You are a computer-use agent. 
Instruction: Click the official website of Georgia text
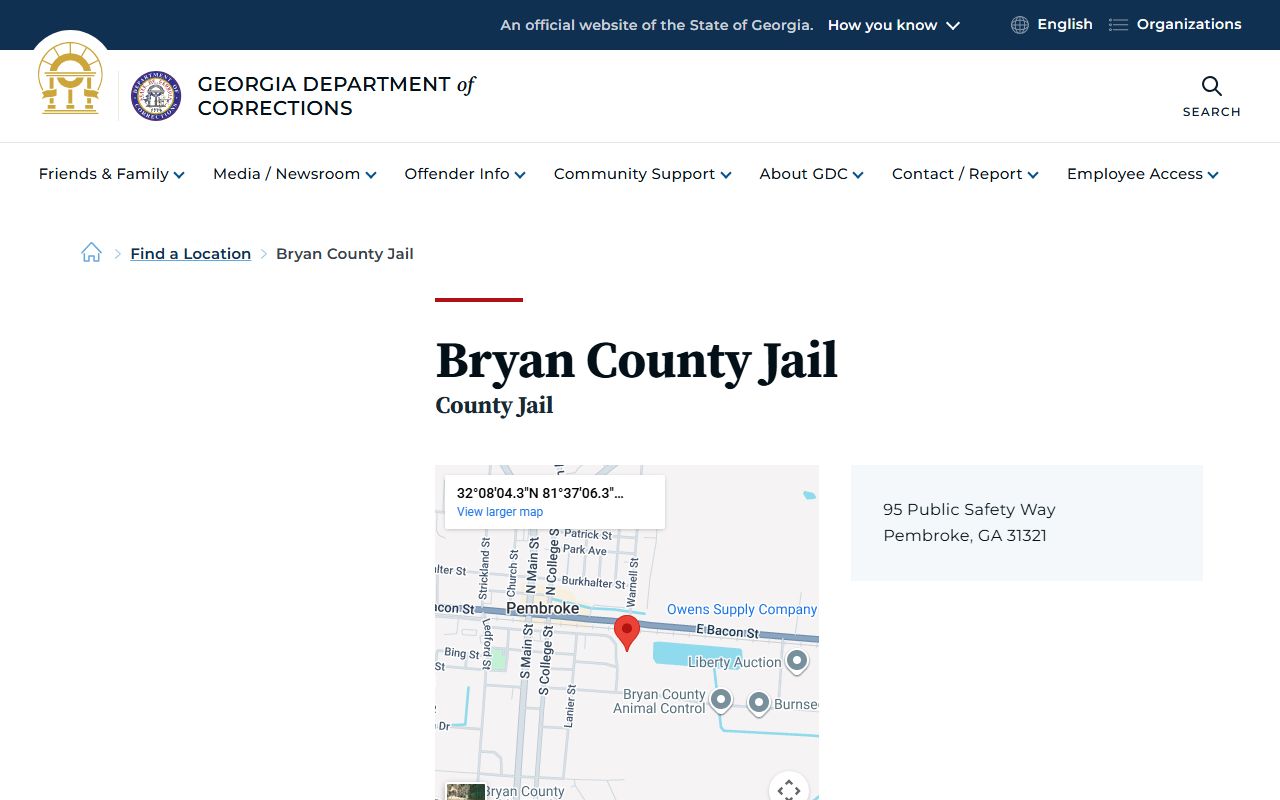pos(657,25)
